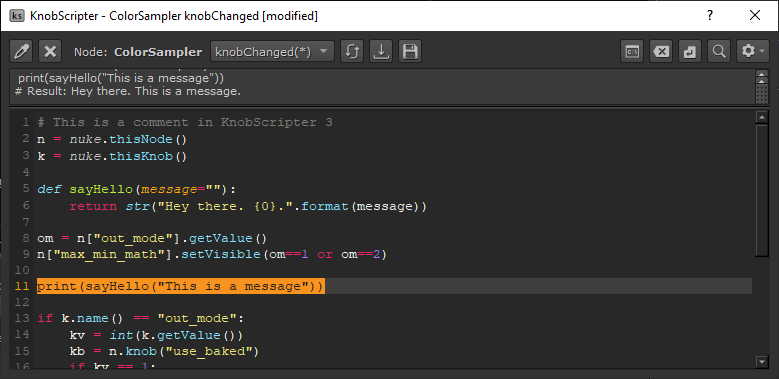Click the console scroll up arrow
This screenshot has height=379, width=779.
pyautogui.click(x=762, y=73)
